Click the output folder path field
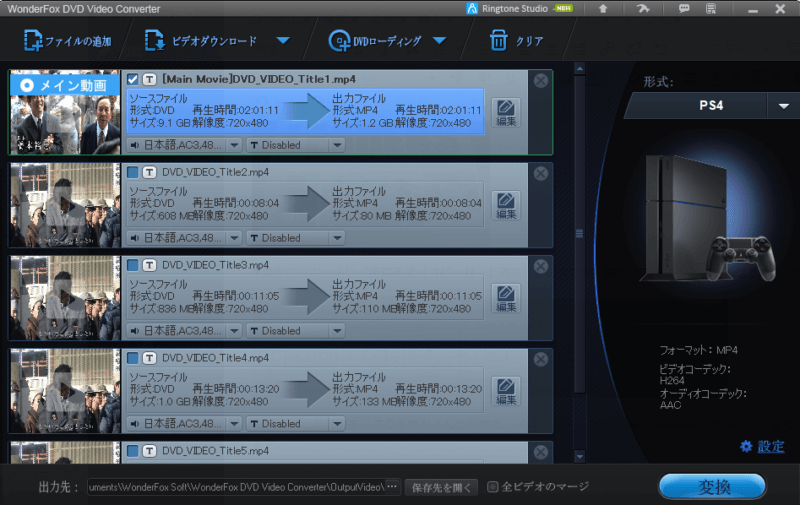The image size is (800, 505). (x=236, y=487)
